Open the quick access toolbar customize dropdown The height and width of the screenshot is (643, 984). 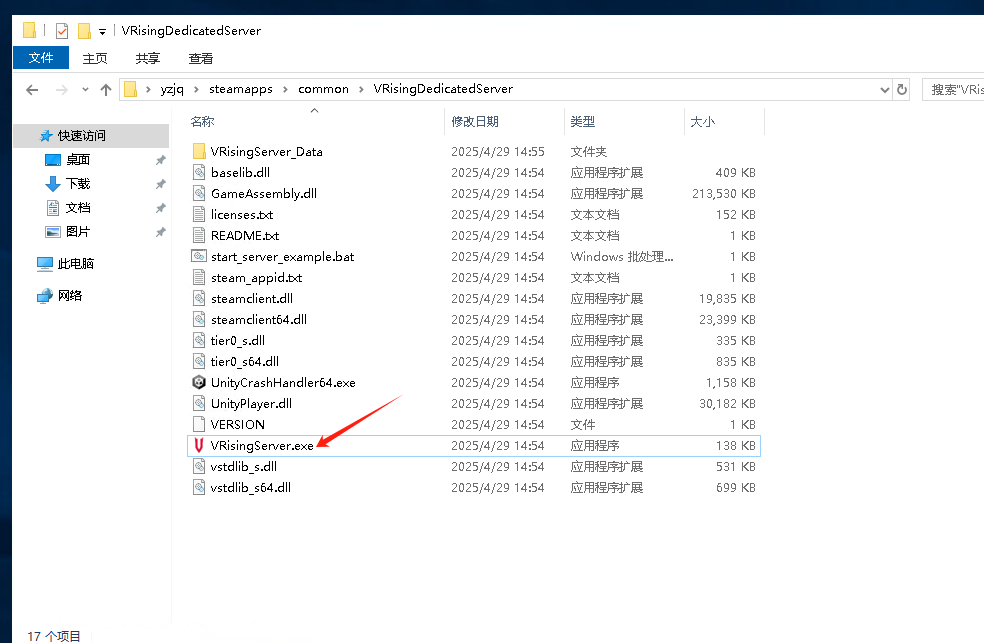[x=102, y=31]
